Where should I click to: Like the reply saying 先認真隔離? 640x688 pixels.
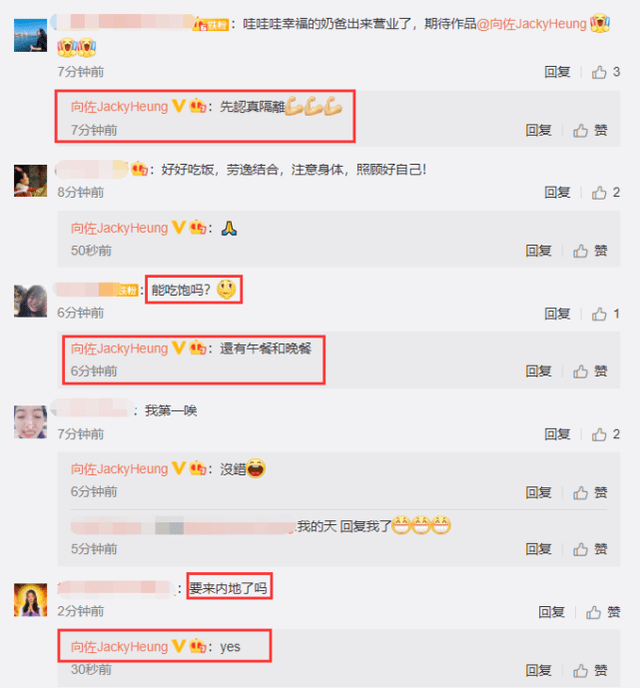(590, 130)
